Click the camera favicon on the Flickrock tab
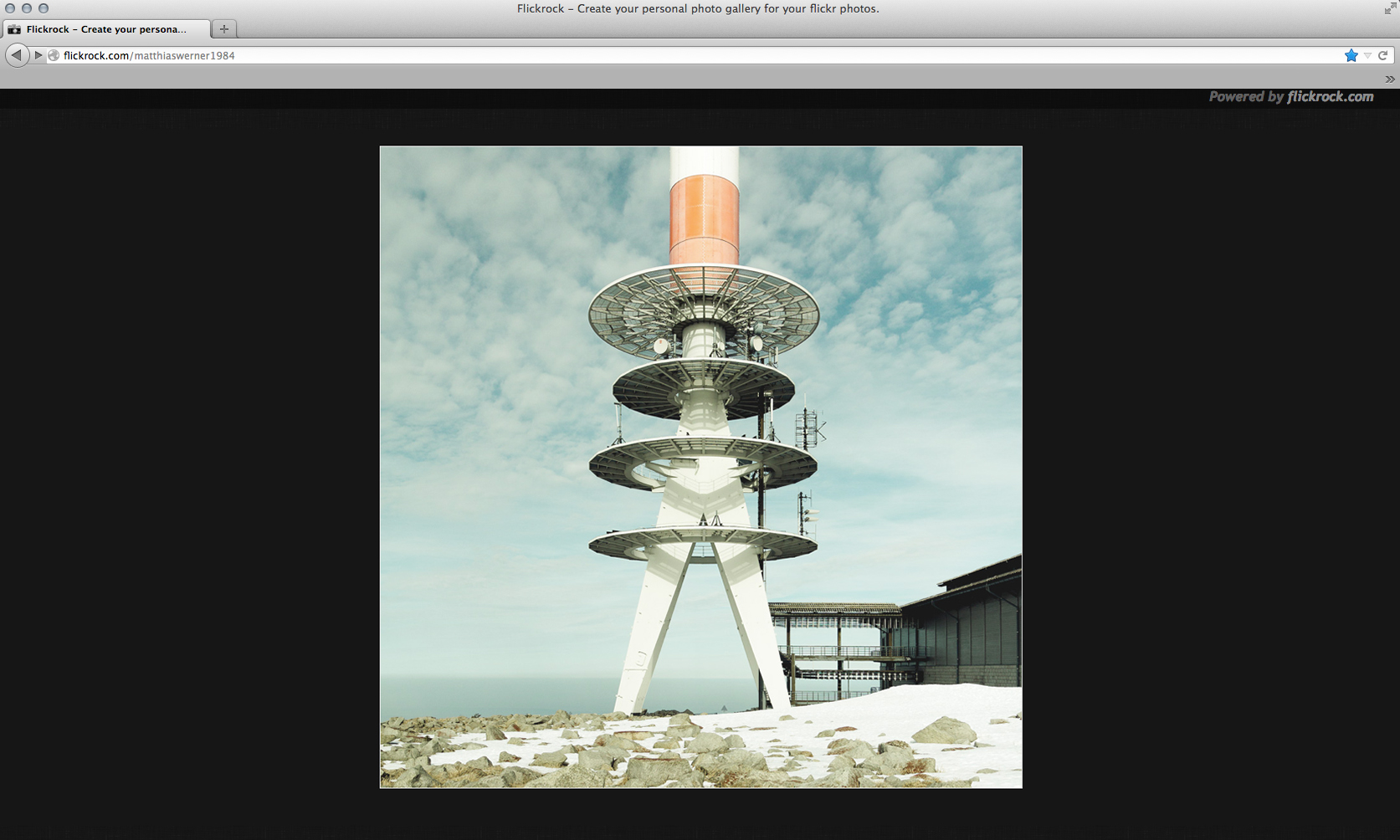Image resolution: width=1400 pixels, height=840 pixels. pos(14,29)
